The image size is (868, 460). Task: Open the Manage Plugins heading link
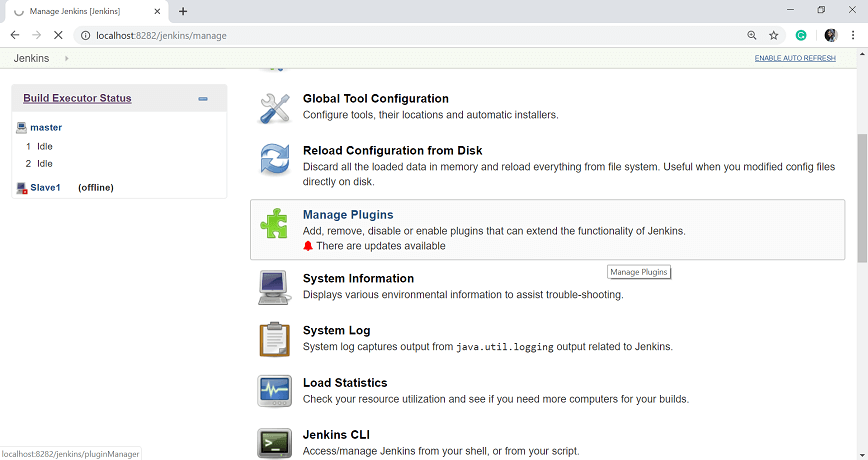348,215
